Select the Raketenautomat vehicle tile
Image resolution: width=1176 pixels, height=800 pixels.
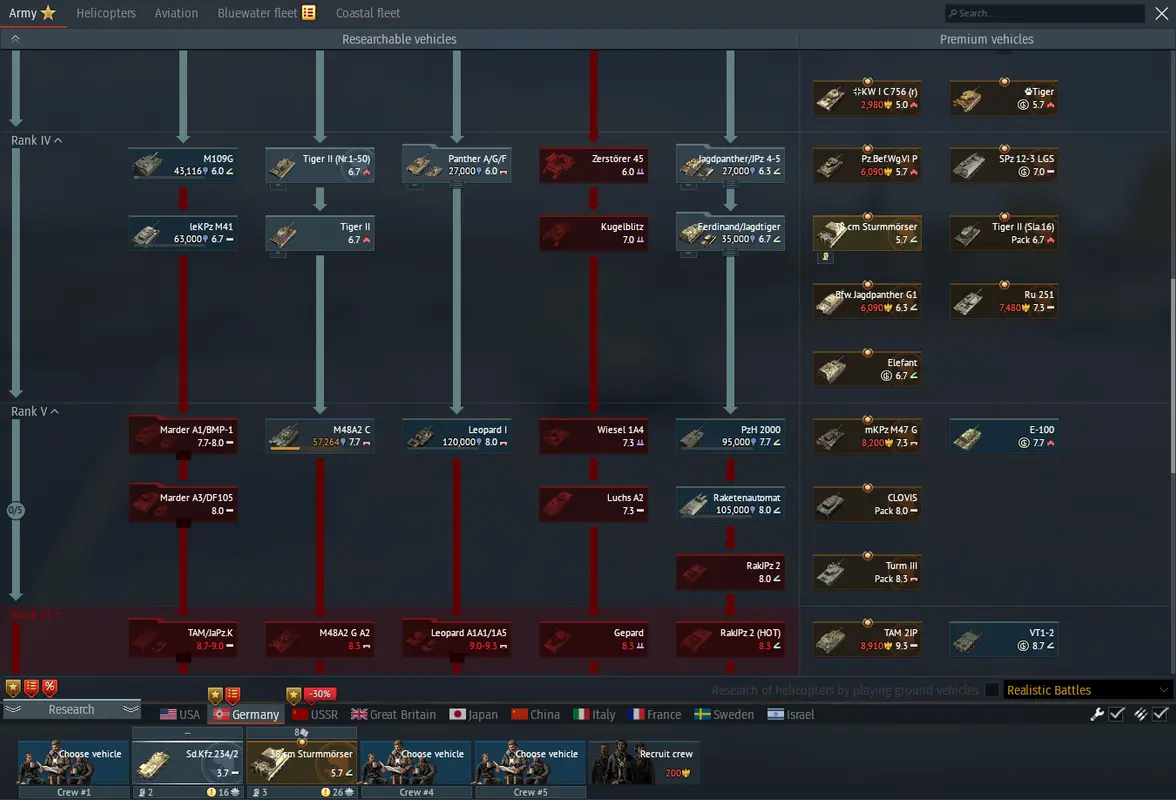(730, 503)
